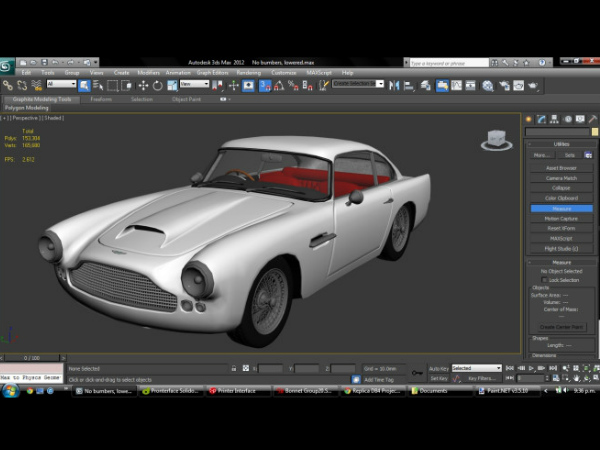
Task: Open the Create command panel tab
Action: (x=531, y=119)
